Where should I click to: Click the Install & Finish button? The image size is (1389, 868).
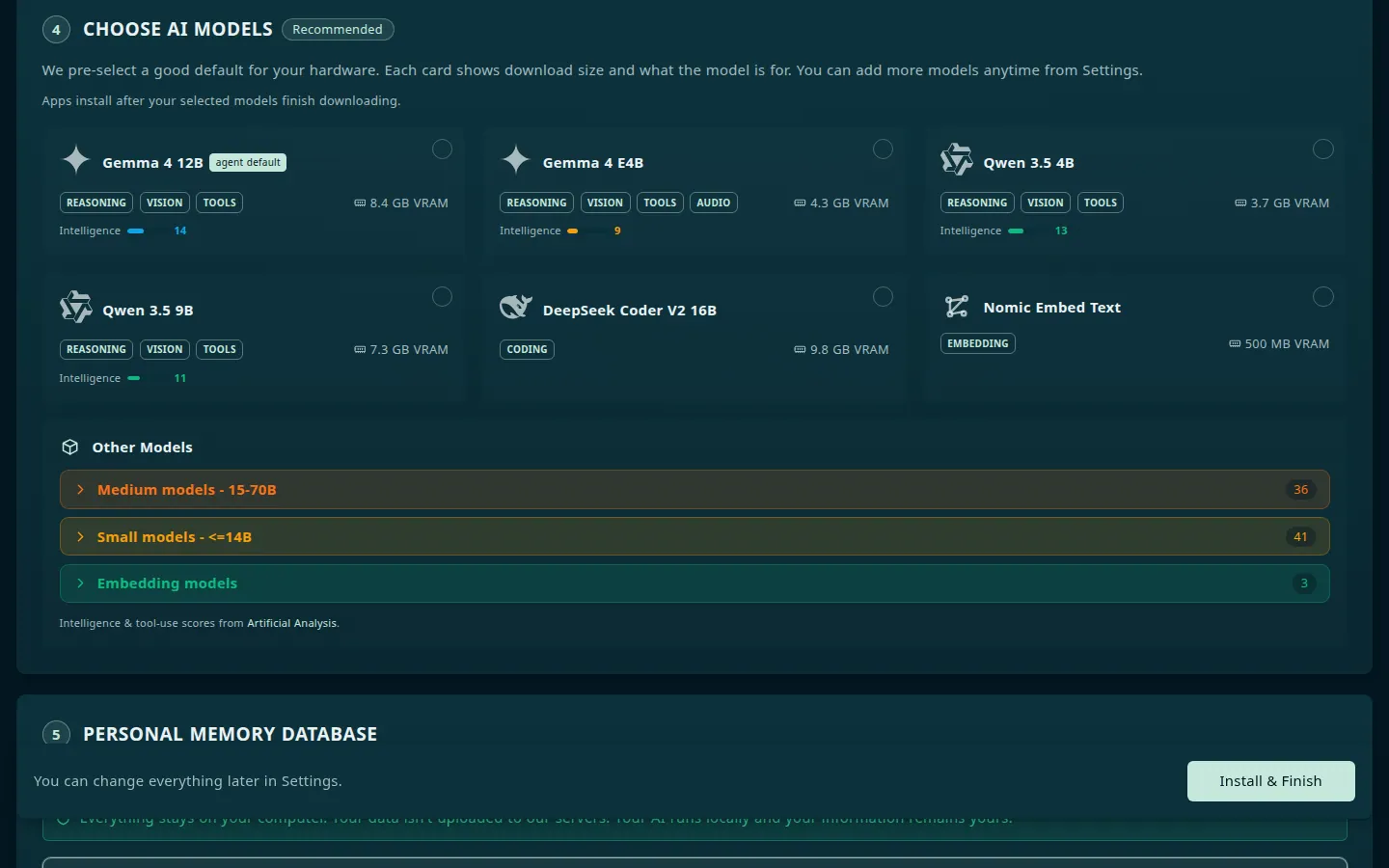[1270, 781]
